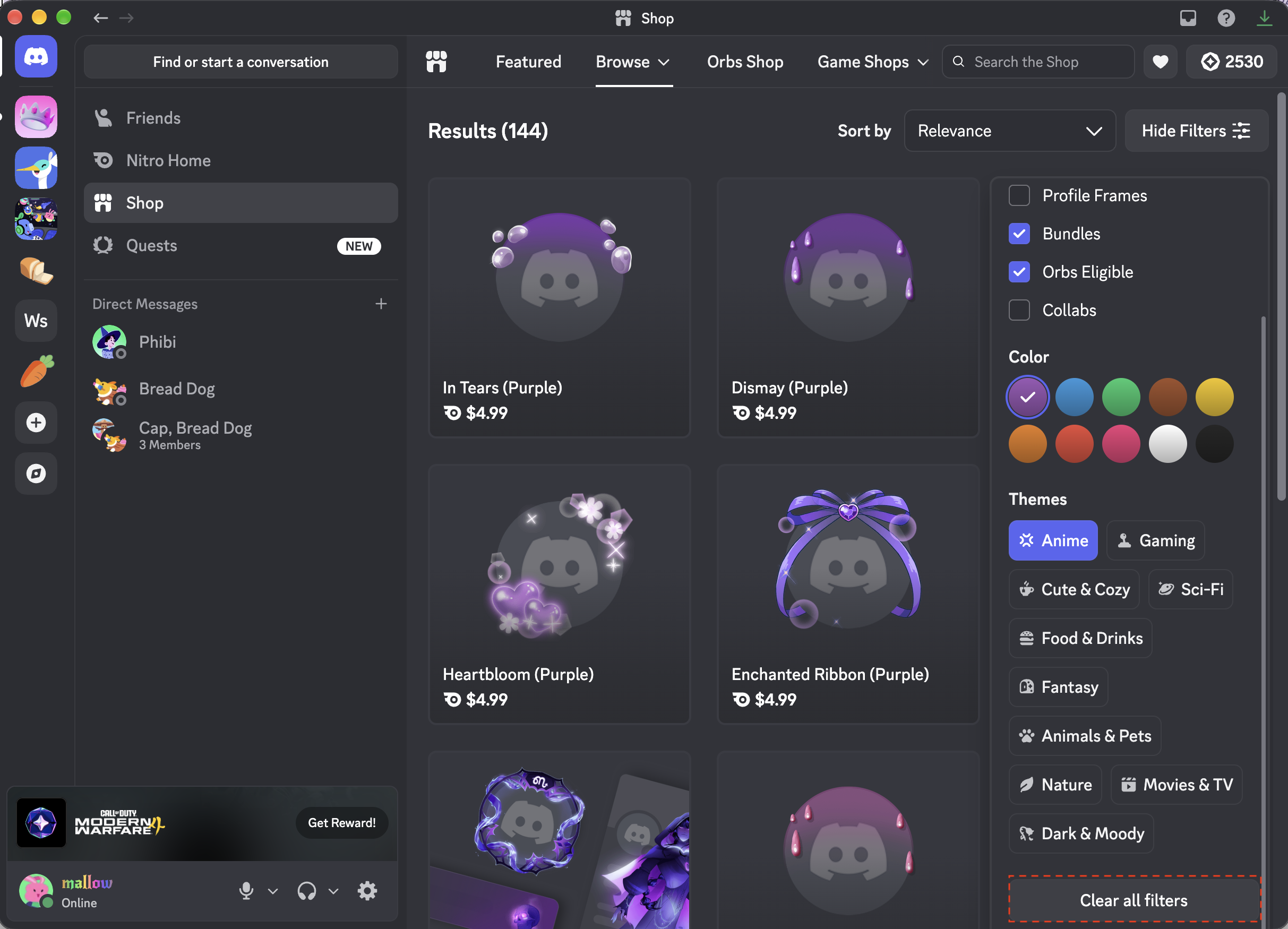
Task: Create a new direct message plus icon
Action: tap(381, 304)
